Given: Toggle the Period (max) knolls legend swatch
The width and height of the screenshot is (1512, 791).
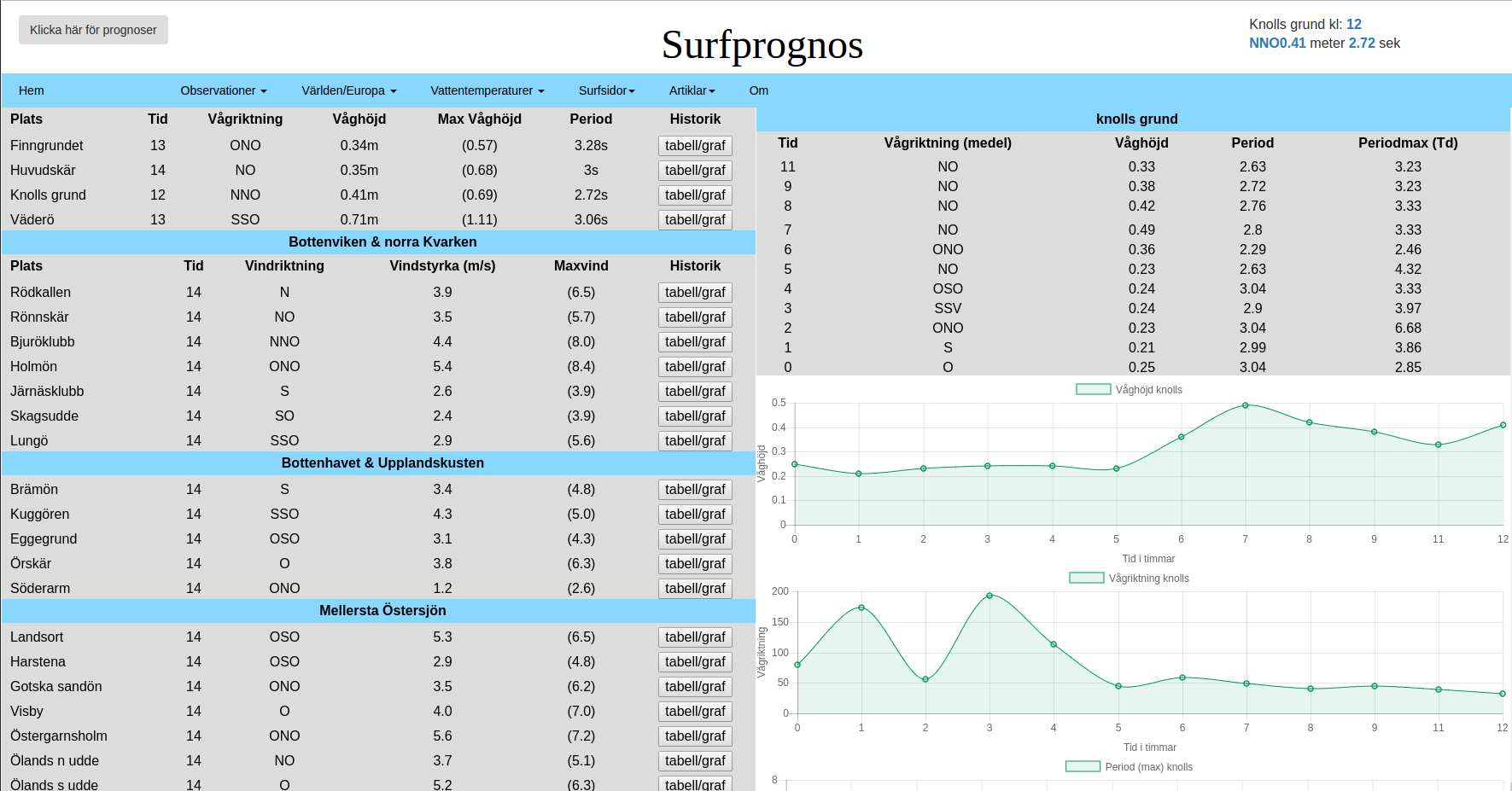Looking at the screenshot, I should point(1083,766).
